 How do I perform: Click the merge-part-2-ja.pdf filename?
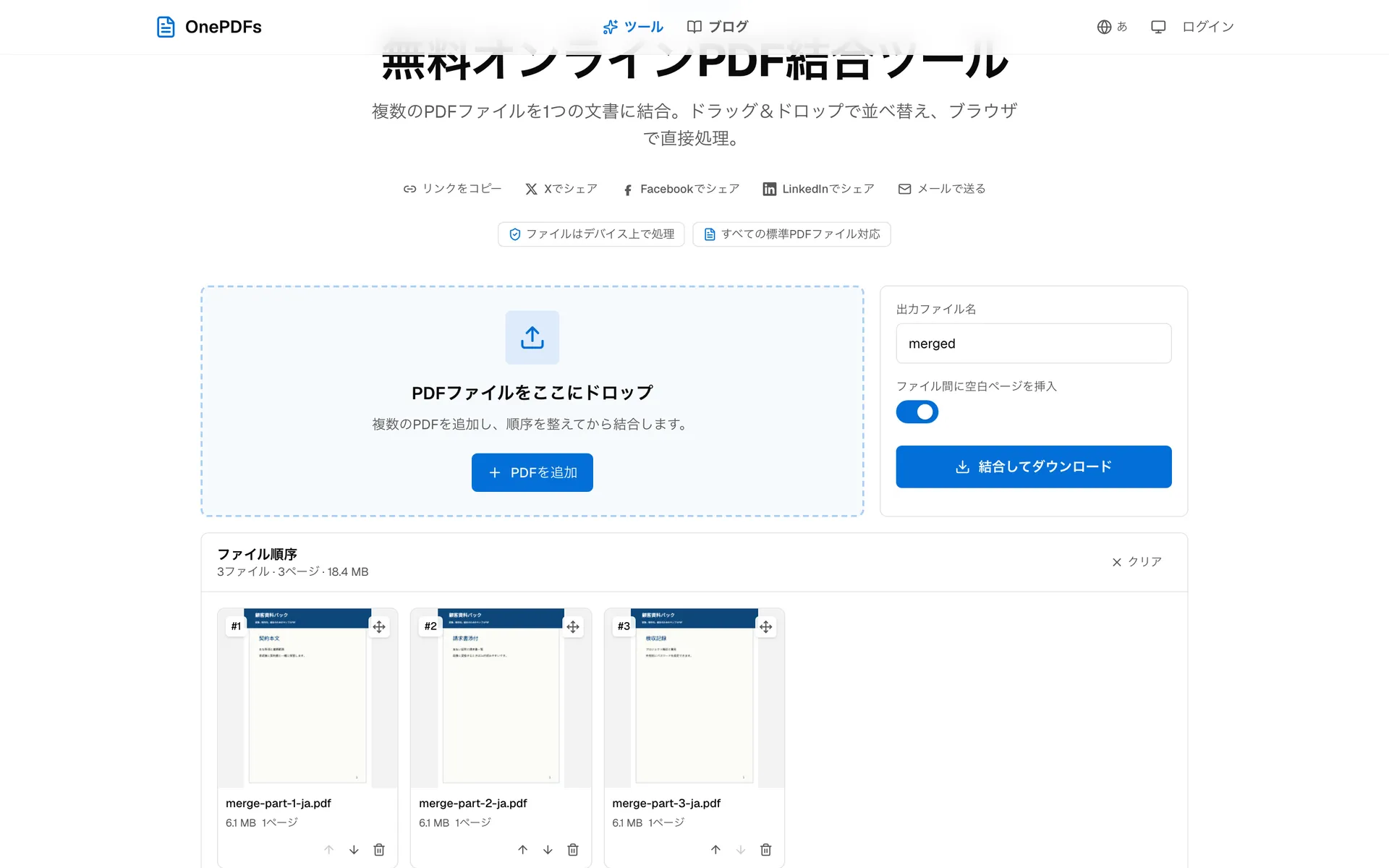473,804
